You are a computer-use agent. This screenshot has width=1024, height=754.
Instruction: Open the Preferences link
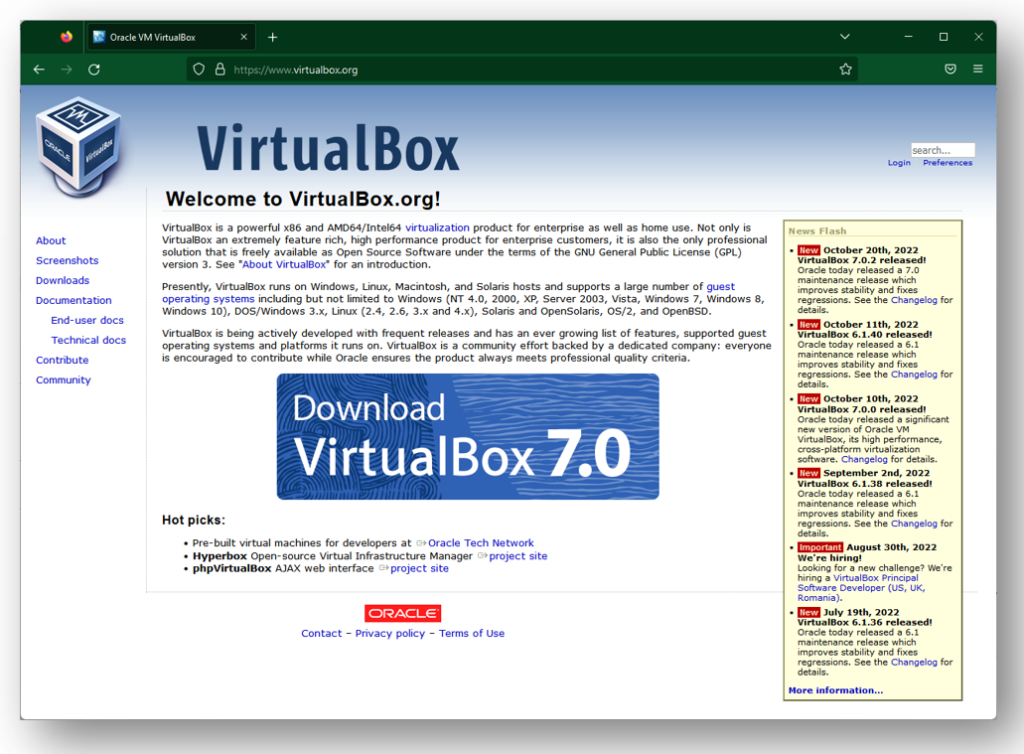pyautogui.click(x=947, y=163)
